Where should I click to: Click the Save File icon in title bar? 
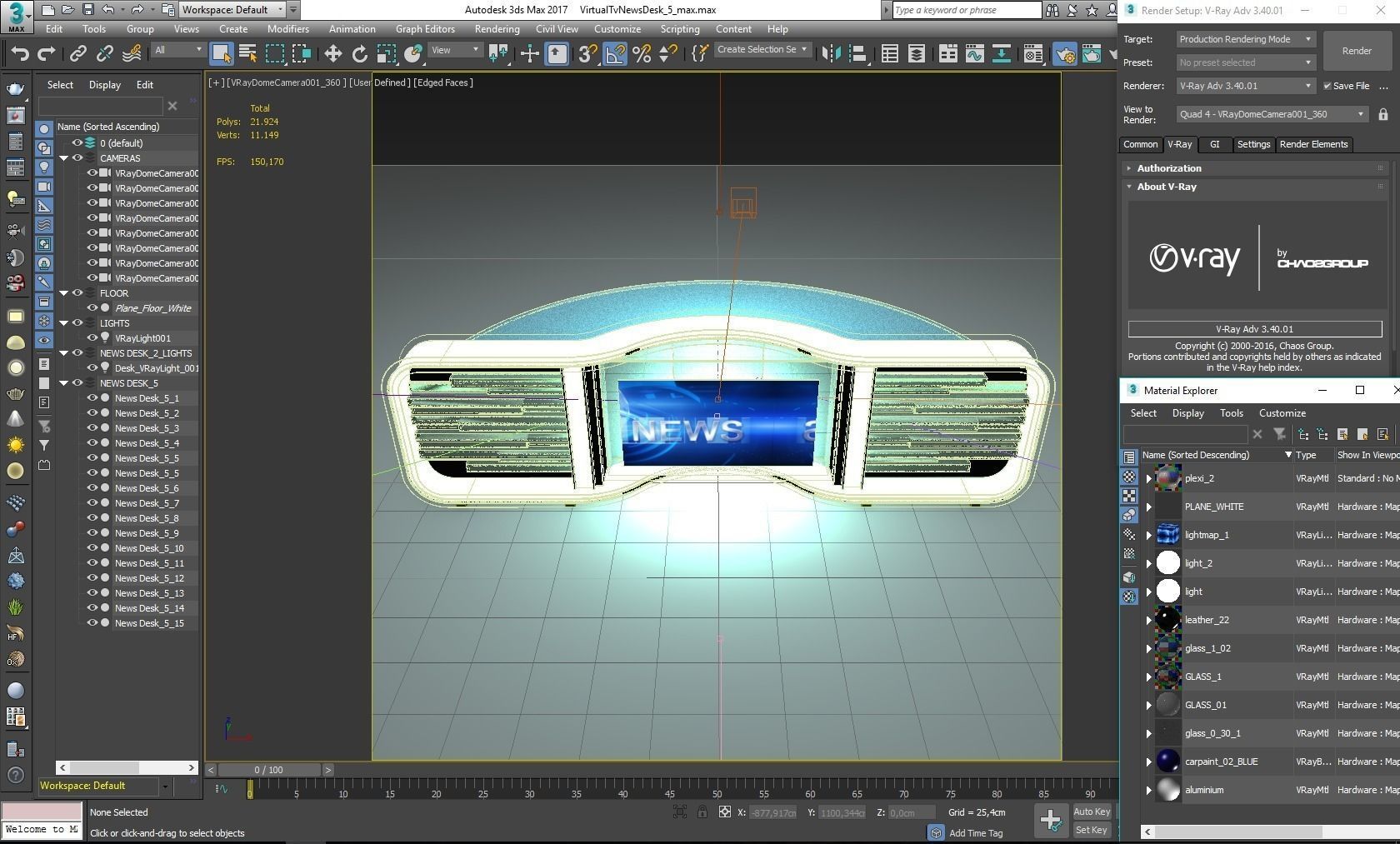(x=87, y=10)
